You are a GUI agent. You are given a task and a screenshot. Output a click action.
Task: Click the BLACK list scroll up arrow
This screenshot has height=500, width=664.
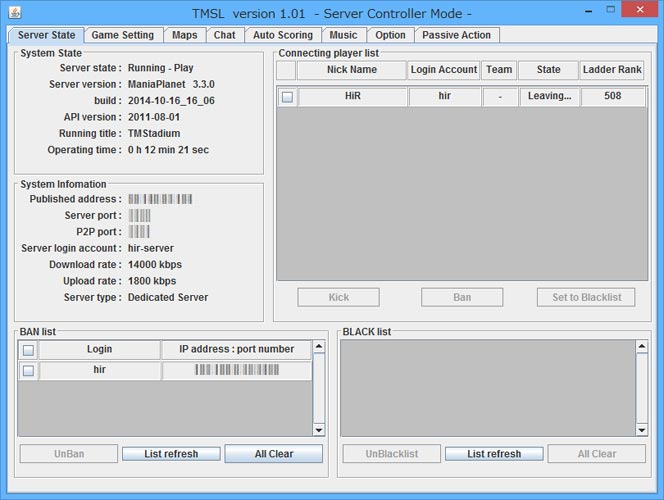click(x=641, y=348)
